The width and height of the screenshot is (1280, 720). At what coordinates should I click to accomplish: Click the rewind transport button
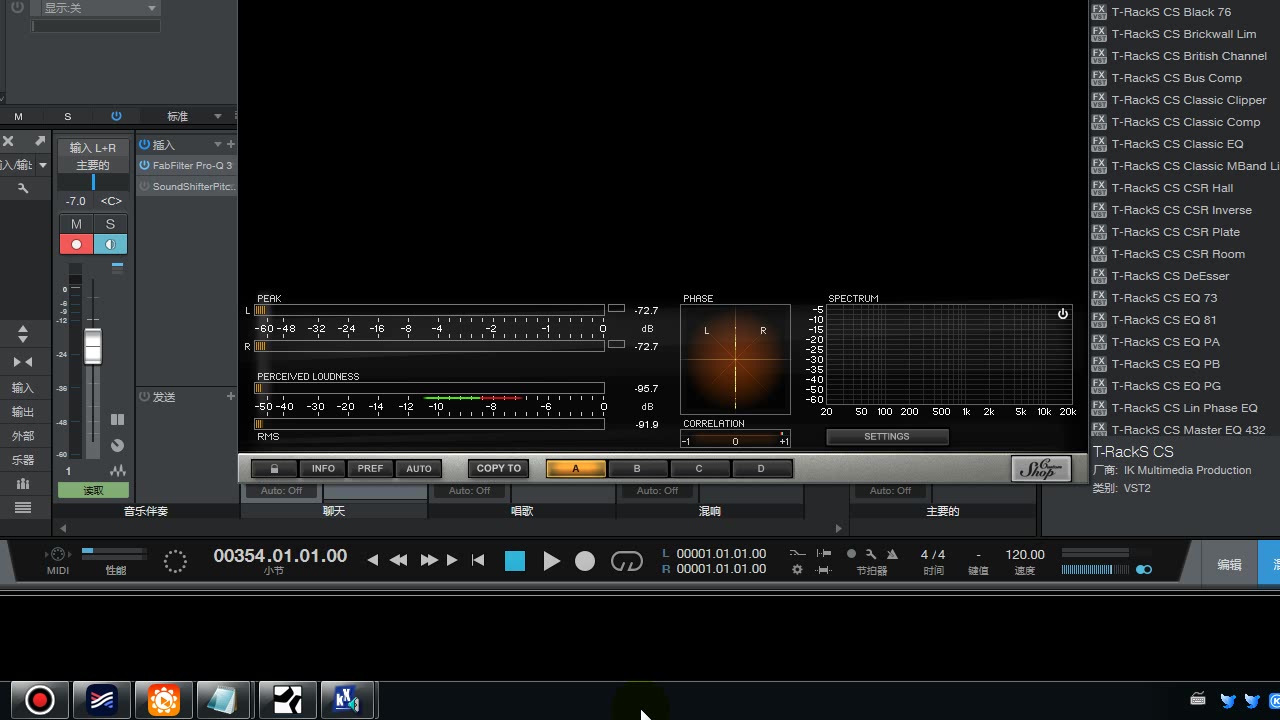(x=398, y=561)
